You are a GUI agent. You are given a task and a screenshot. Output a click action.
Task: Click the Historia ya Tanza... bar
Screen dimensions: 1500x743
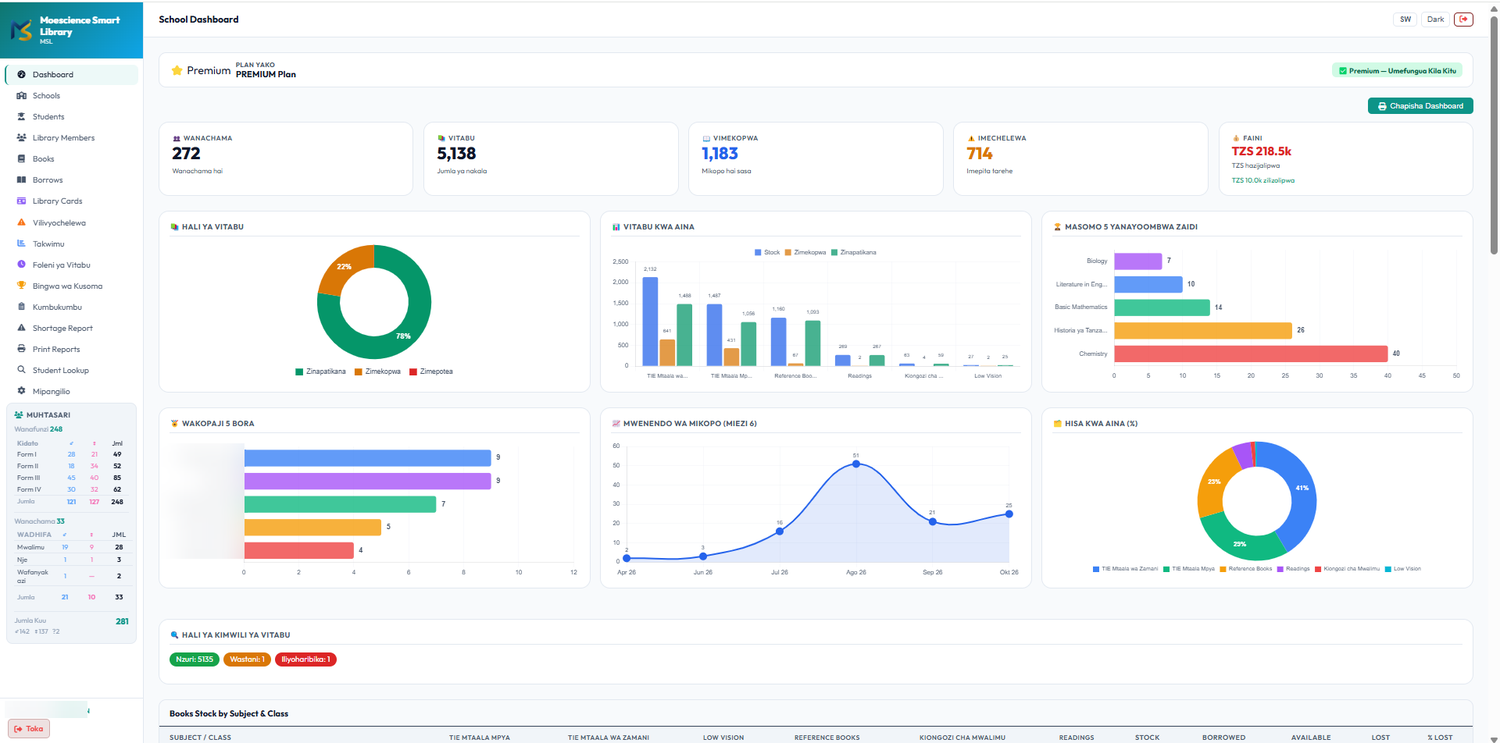pos(1203,330)
